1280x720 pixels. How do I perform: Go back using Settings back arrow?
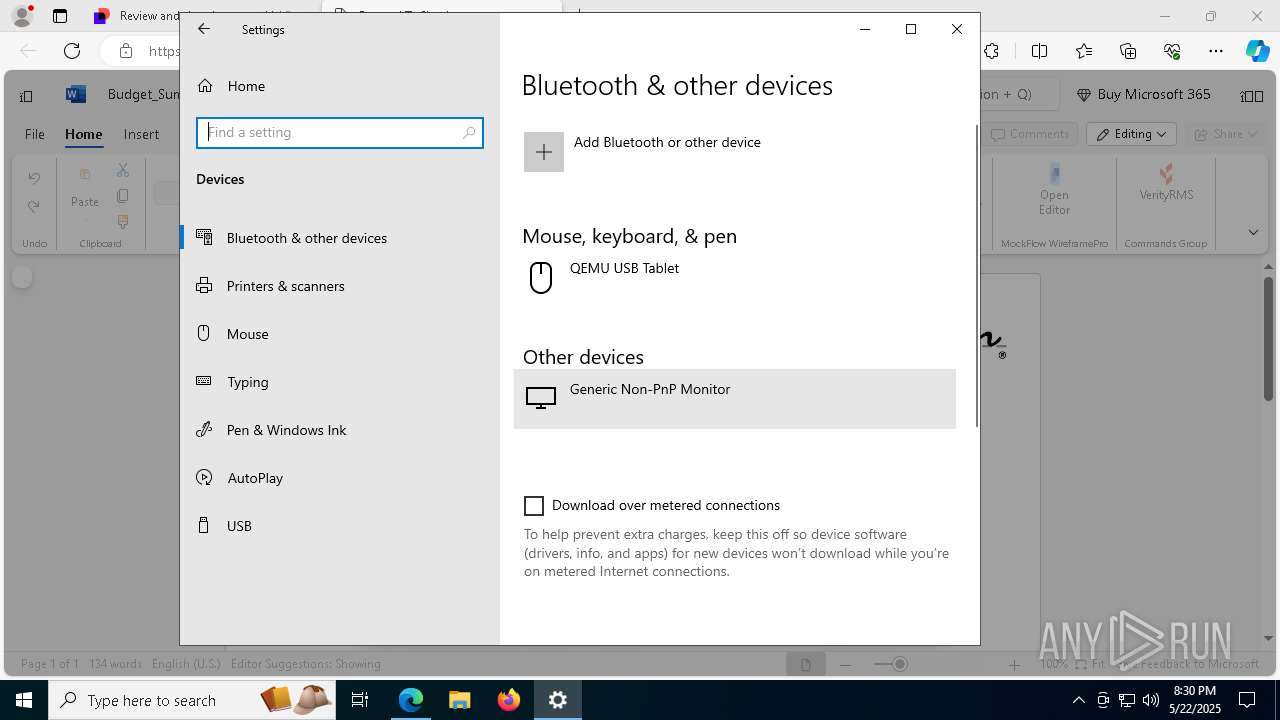[204, 29]
